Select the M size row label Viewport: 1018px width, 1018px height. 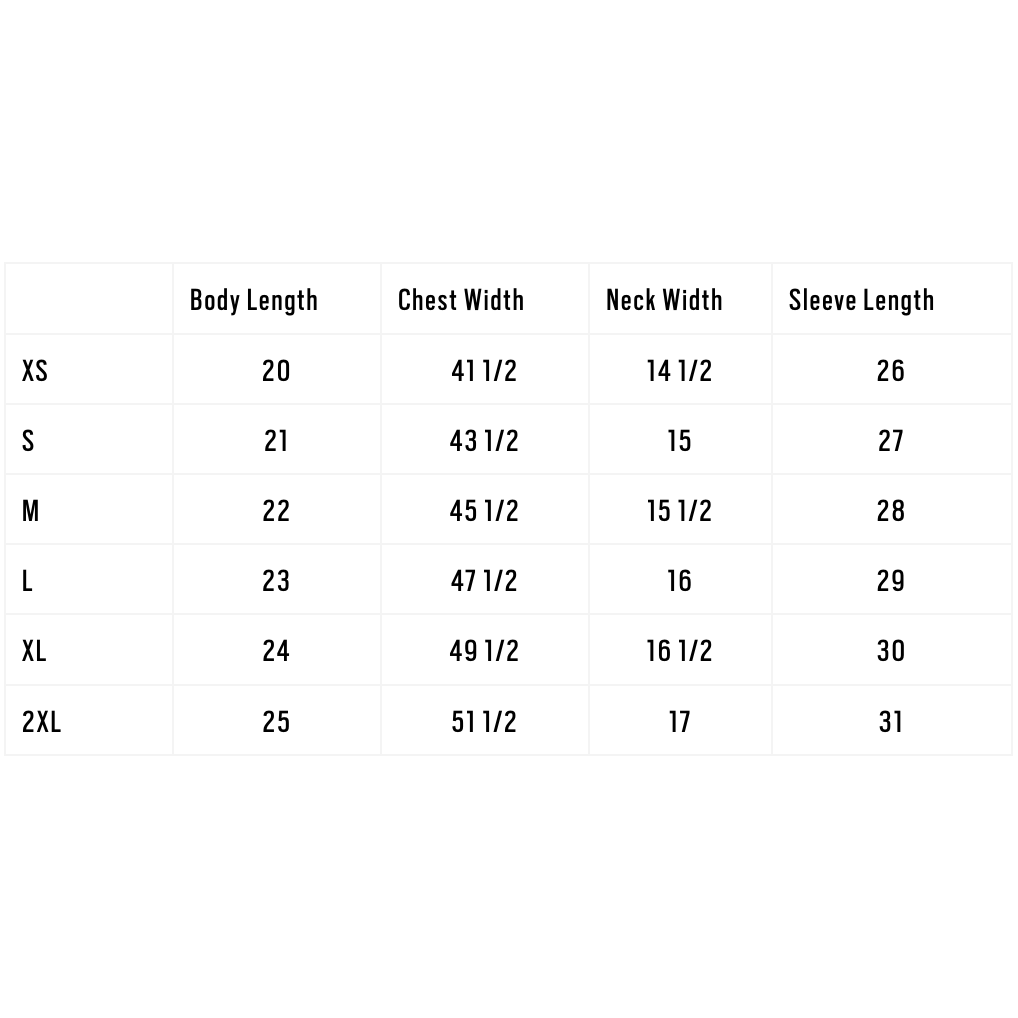pos(31,511)
